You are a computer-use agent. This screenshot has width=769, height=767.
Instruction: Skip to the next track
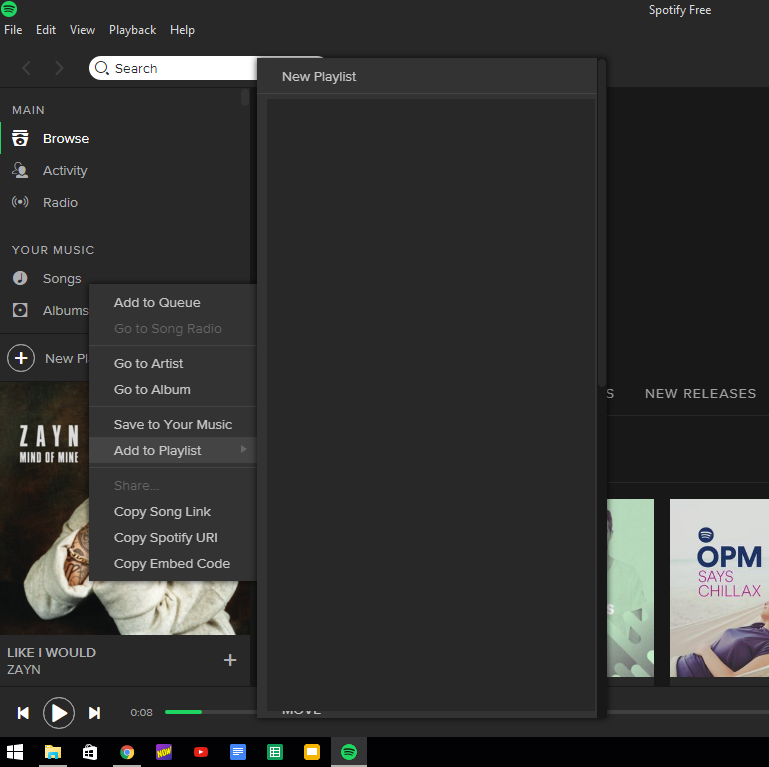click(95, 713)
